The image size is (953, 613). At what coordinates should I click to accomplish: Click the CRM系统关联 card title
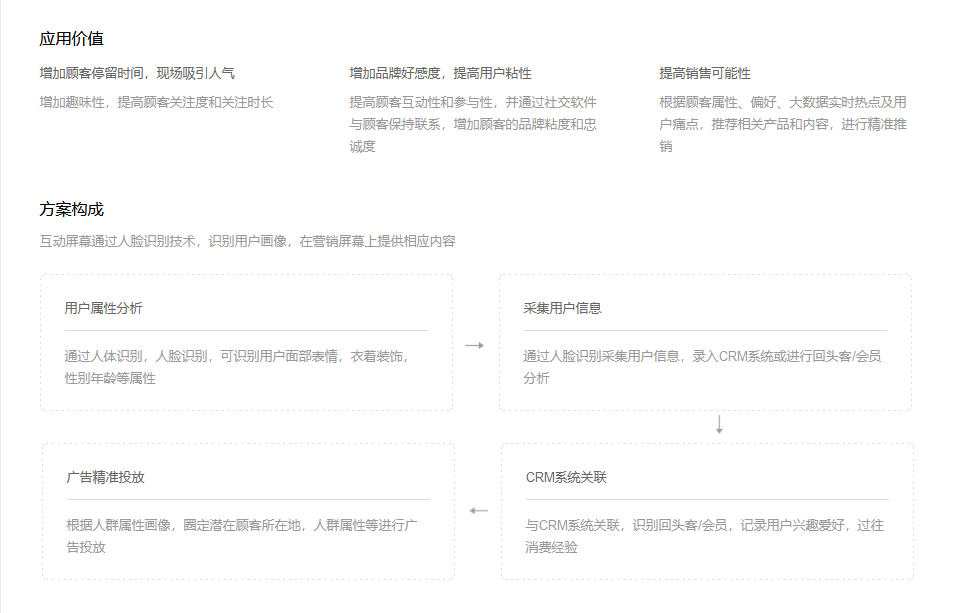(566, 477)
